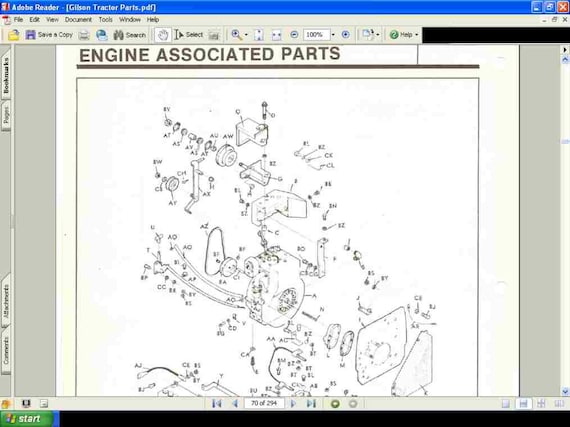The height and width of the screenshot is (427, 570).
Task: Click the Print icon in toolbar
Action: point(84,35)
